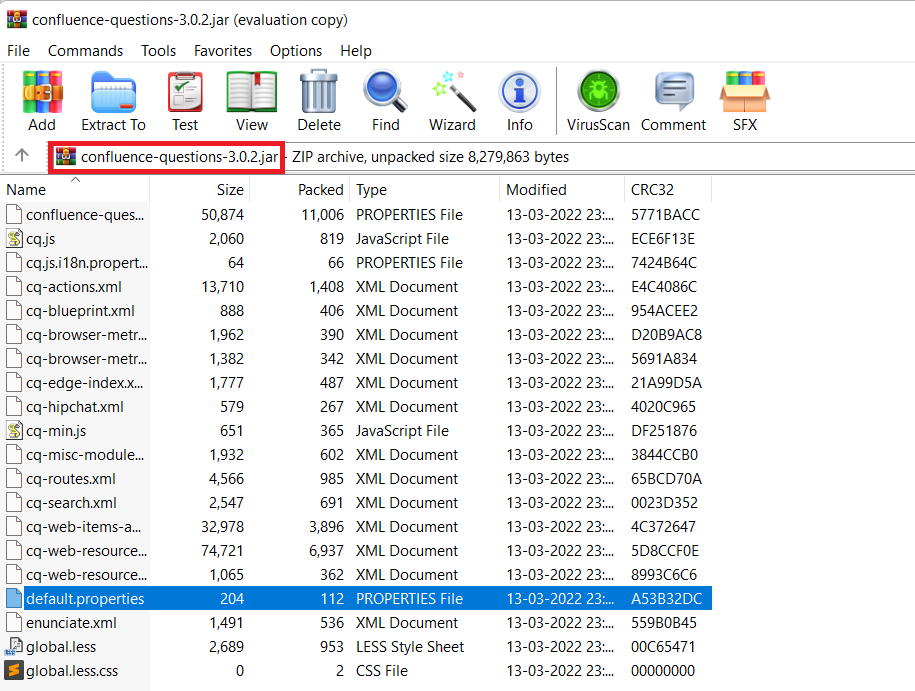Click the cq-routes.xml file icon

click(14, 478)
